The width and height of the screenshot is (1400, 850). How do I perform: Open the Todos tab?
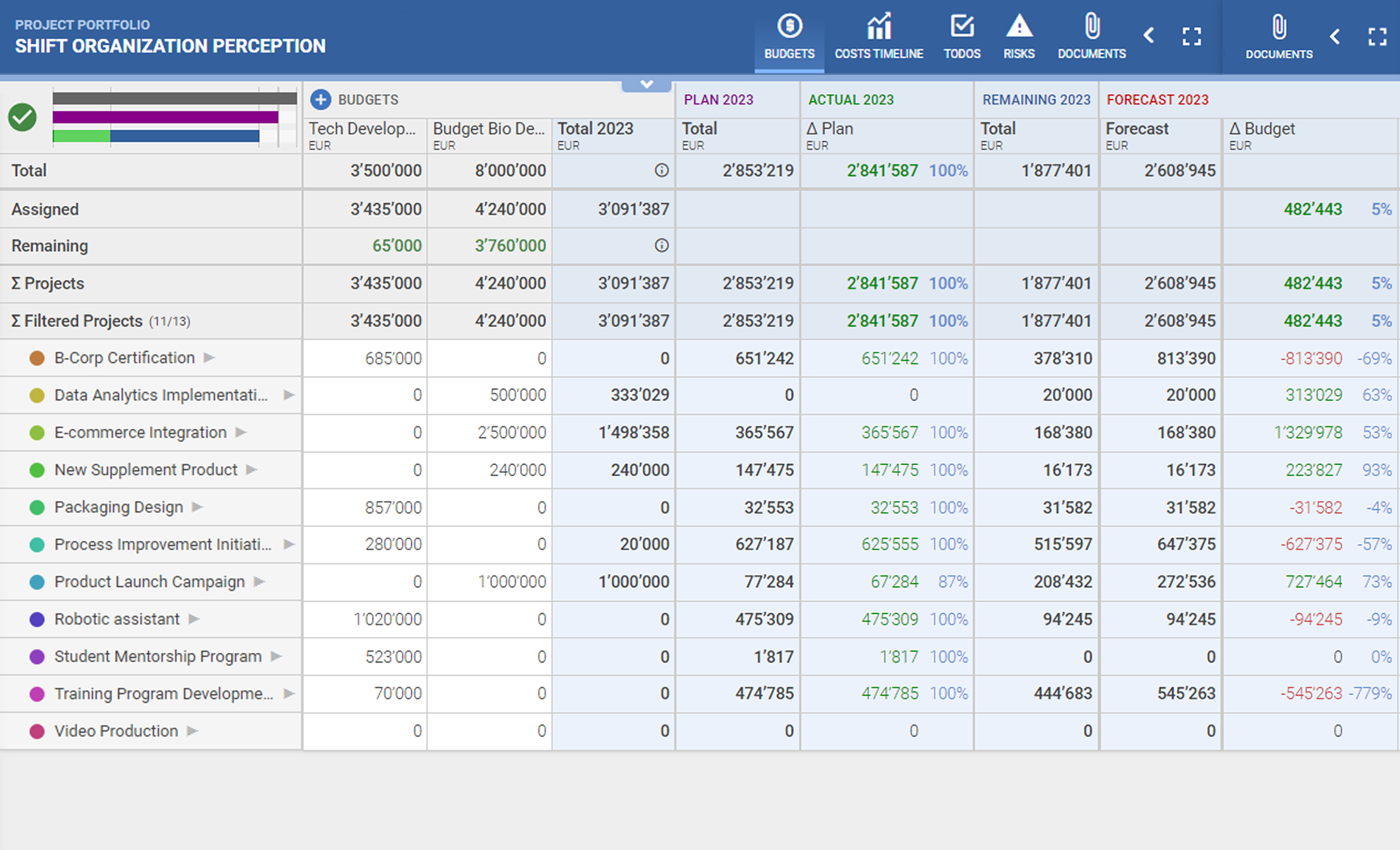pyautogui.click(x=962, y=38)
